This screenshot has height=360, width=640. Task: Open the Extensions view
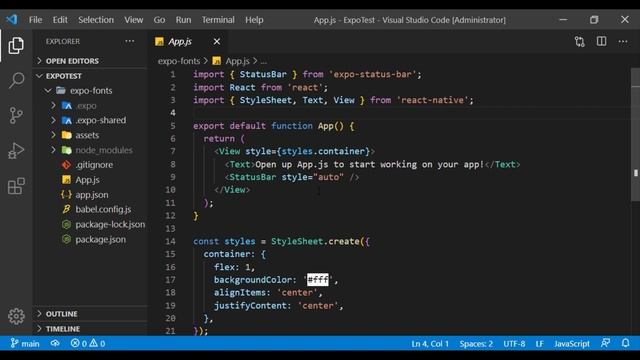point(16,186)
